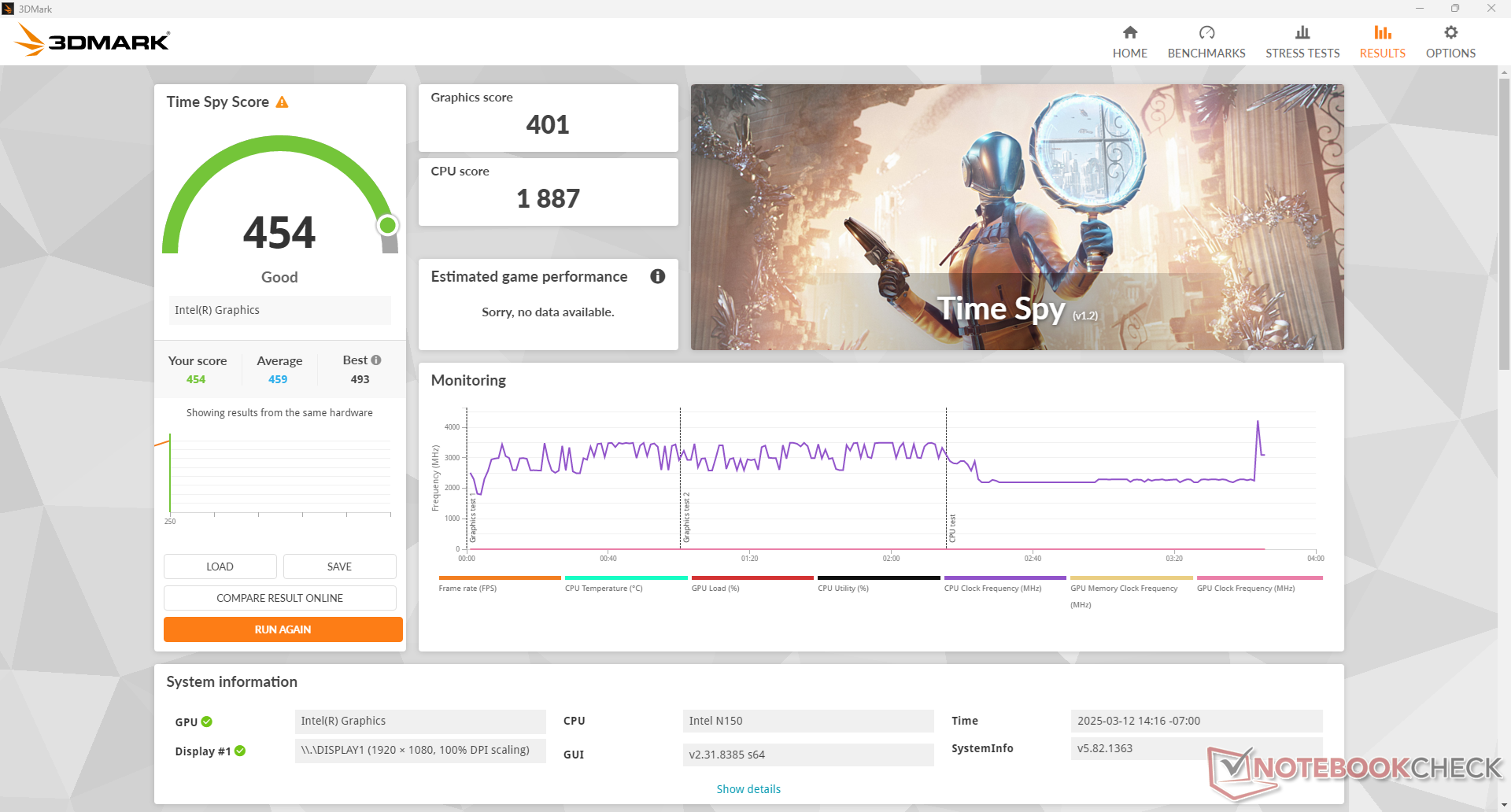This screenshot has width=1511, height=812.
Task: Open the Stress Tests section
Action: (1302, 42)
